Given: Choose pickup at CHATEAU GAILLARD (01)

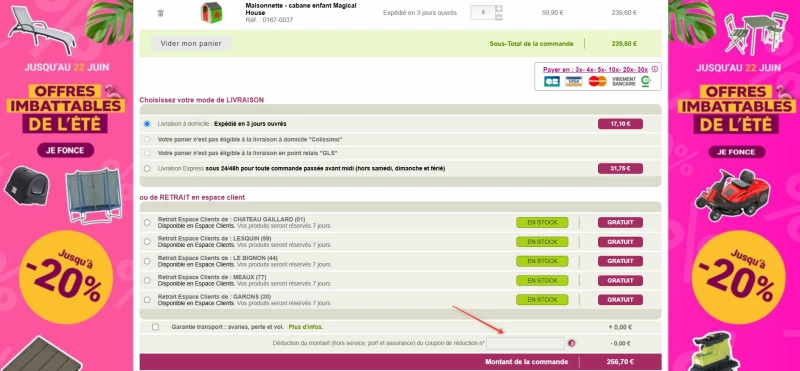Looking at the screenshot, I should 147,222.
